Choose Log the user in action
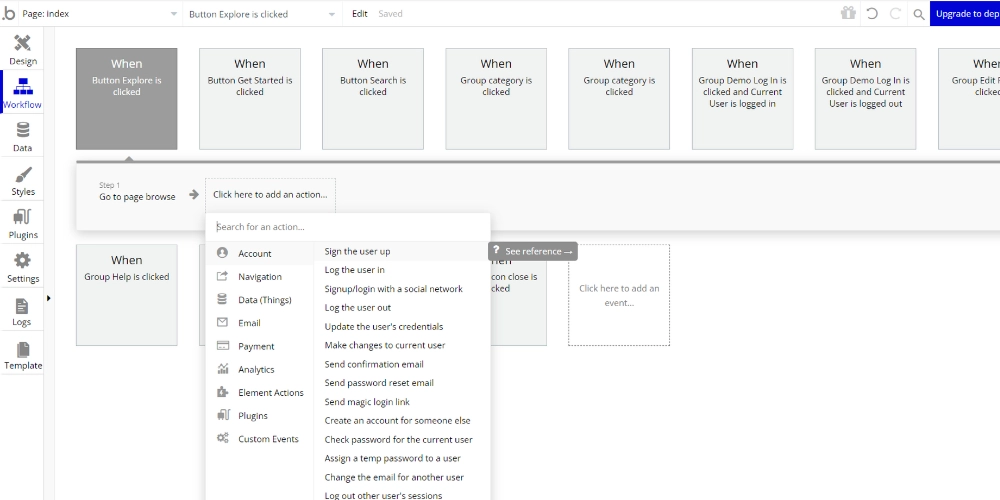This screenshot has height=500, width=1000. click(x=402, y=270)
